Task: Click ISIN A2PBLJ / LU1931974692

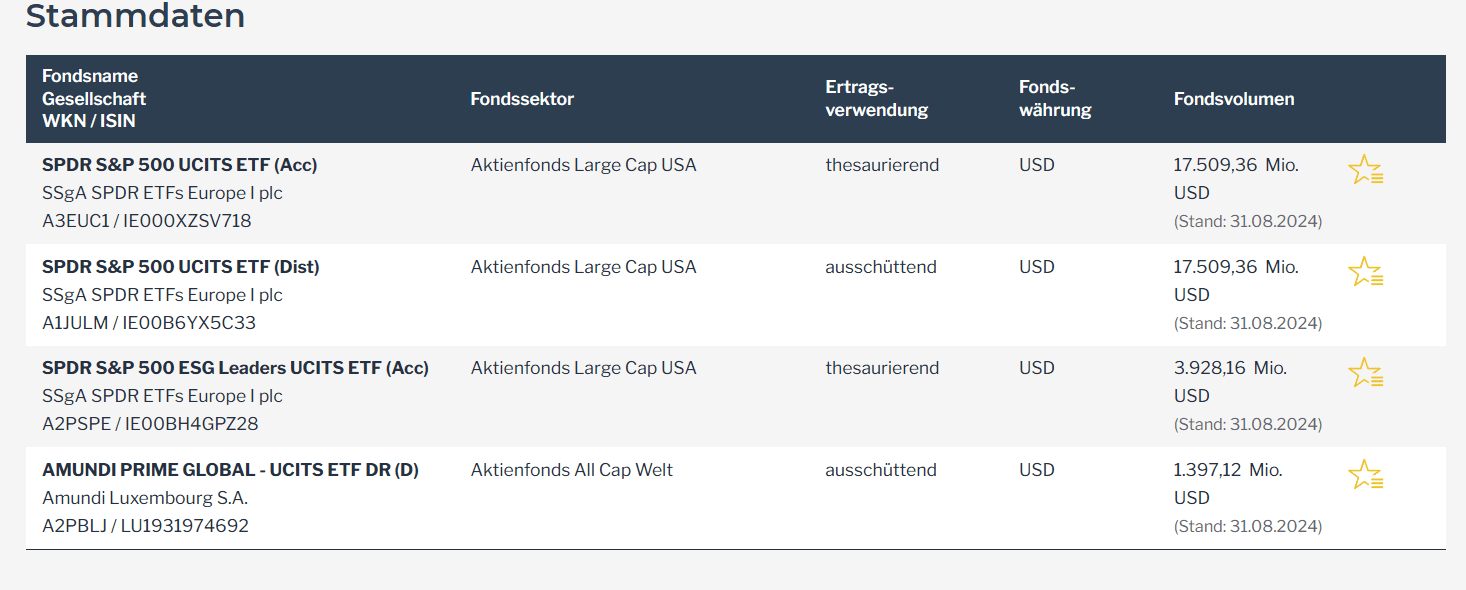Action: click(x=145, y=526)
